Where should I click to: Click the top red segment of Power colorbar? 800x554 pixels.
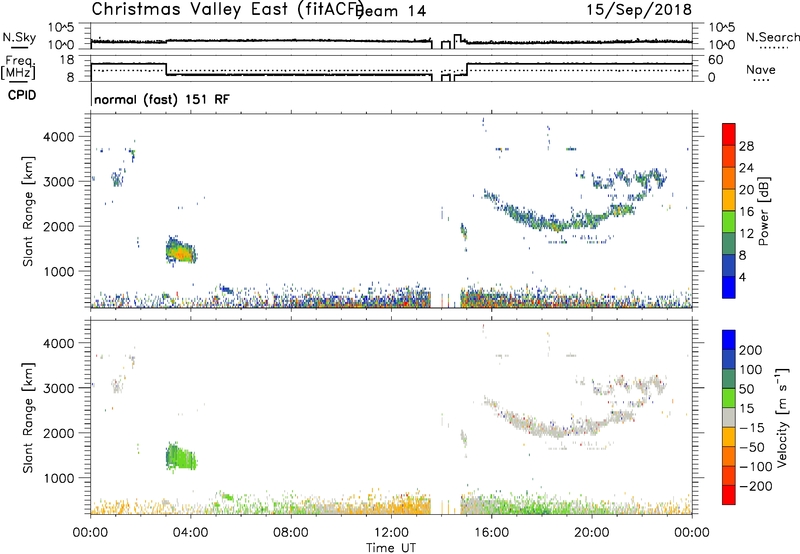(x=729, y=134)
